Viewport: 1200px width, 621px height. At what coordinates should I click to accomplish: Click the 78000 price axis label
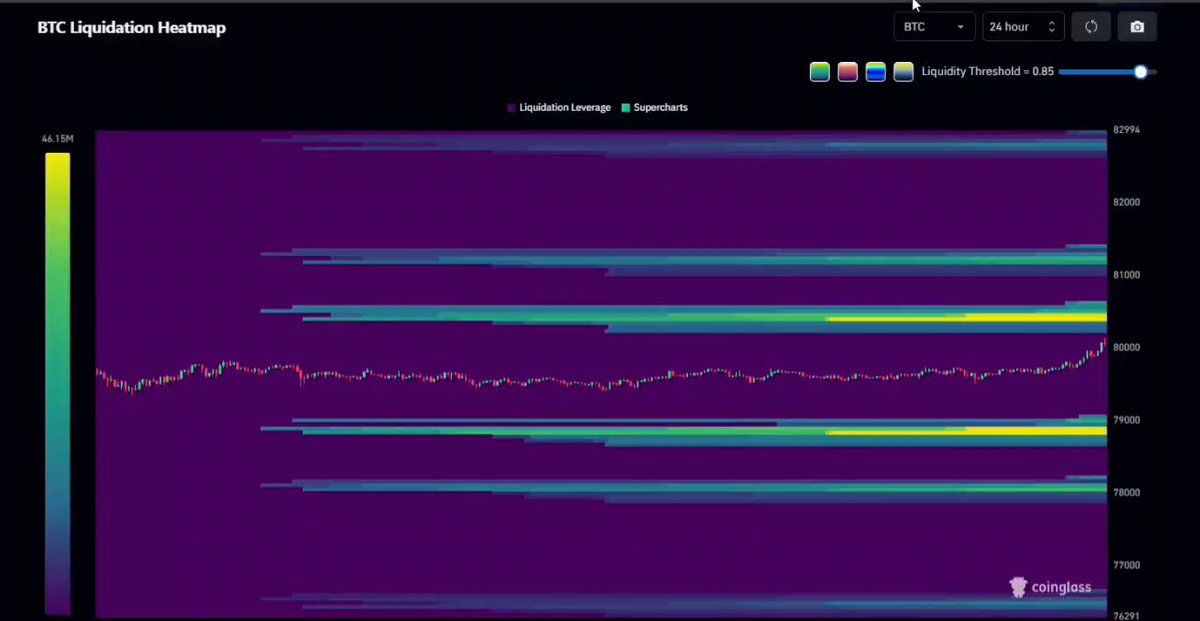click(x=1126, y=493)
